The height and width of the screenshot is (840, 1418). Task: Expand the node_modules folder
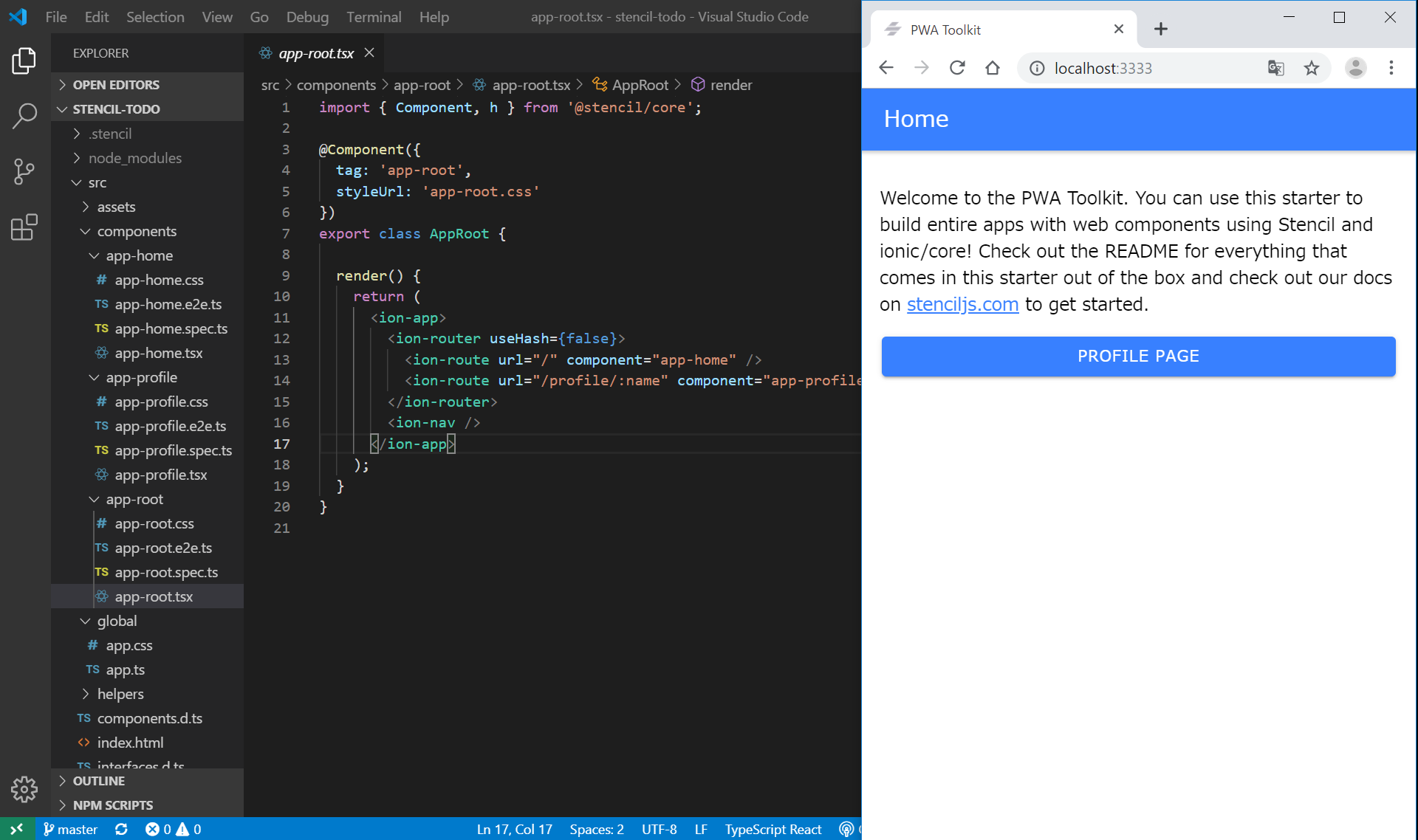coord(148,157)
